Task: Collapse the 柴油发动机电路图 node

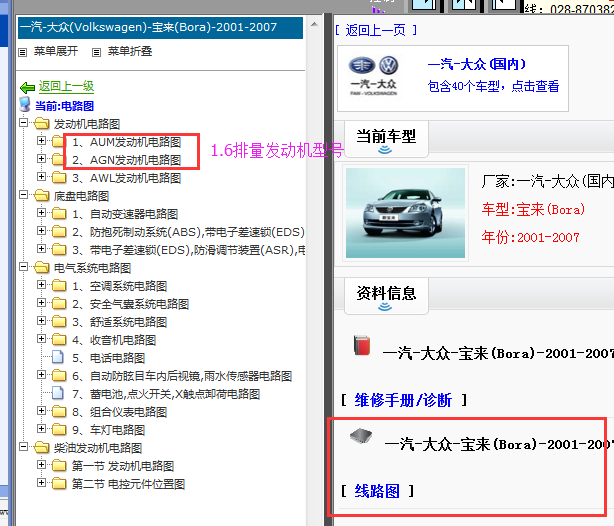Action: pos(23,446)
